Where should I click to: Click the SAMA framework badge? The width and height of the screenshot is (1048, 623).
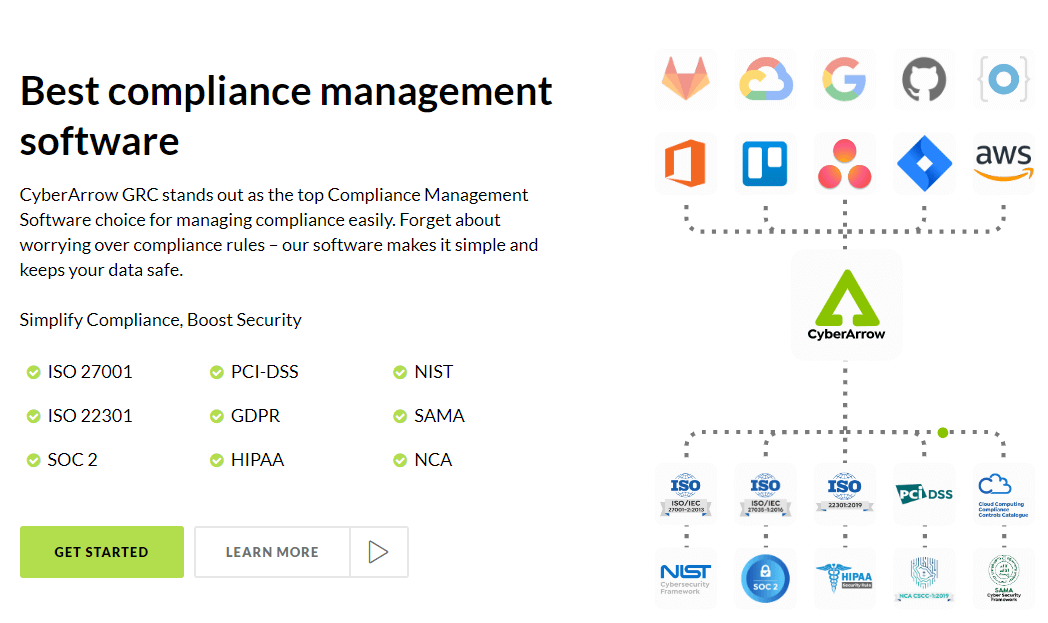click(x=1002, y=577)
